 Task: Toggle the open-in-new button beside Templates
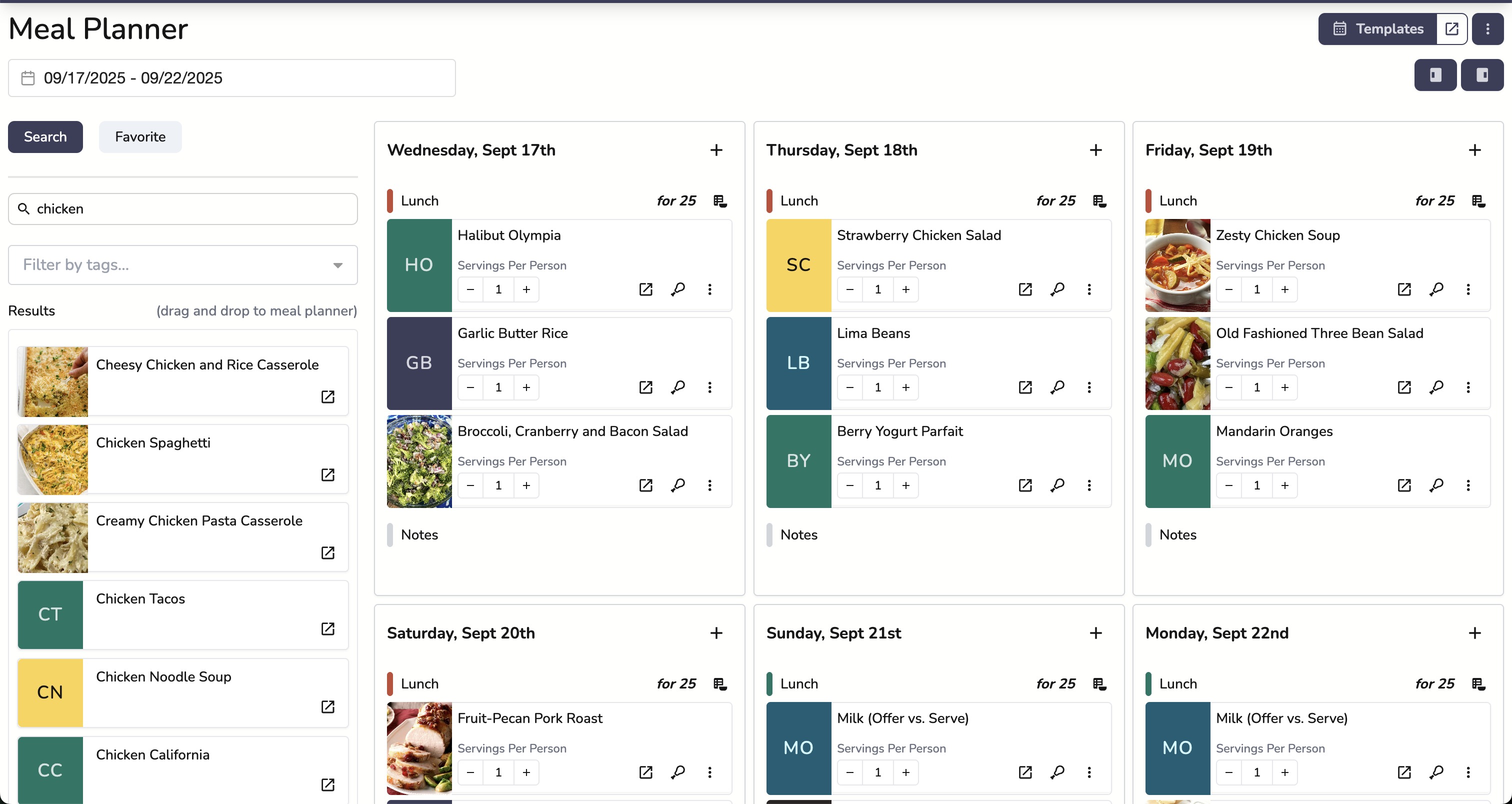tap(1451, 28)
